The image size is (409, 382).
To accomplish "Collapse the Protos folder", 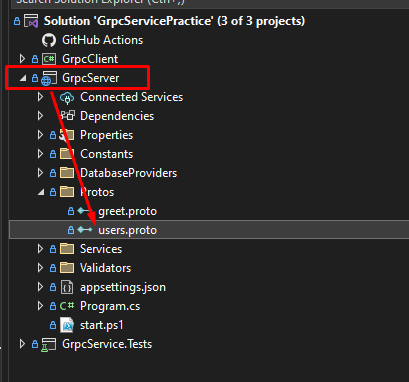I will 41,192.
